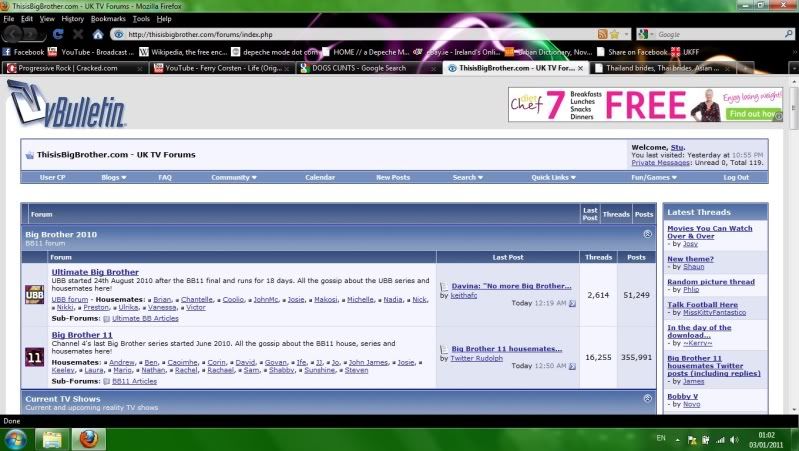Subscribe using the RSS feed icon
The width and height of the screenshot is (799, 451).
tap(602, 34)
